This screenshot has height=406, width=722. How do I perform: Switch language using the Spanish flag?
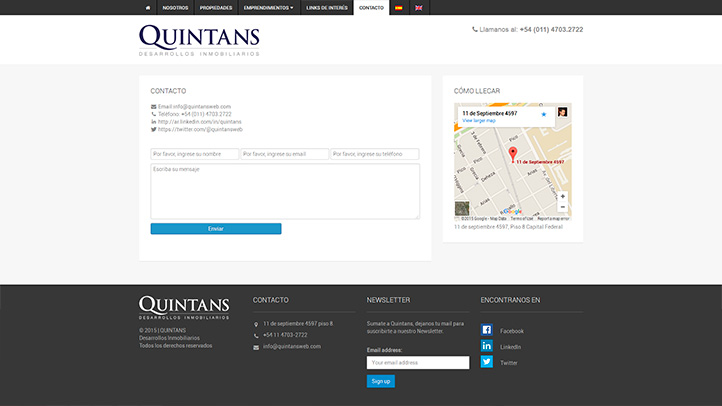pos(399,8)
